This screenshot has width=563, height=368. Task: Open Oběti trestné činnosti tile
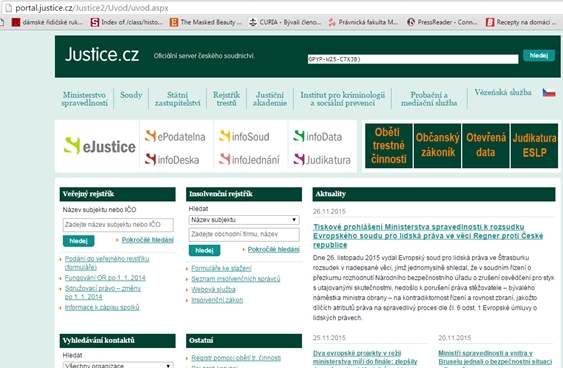(x=388, y=145)
